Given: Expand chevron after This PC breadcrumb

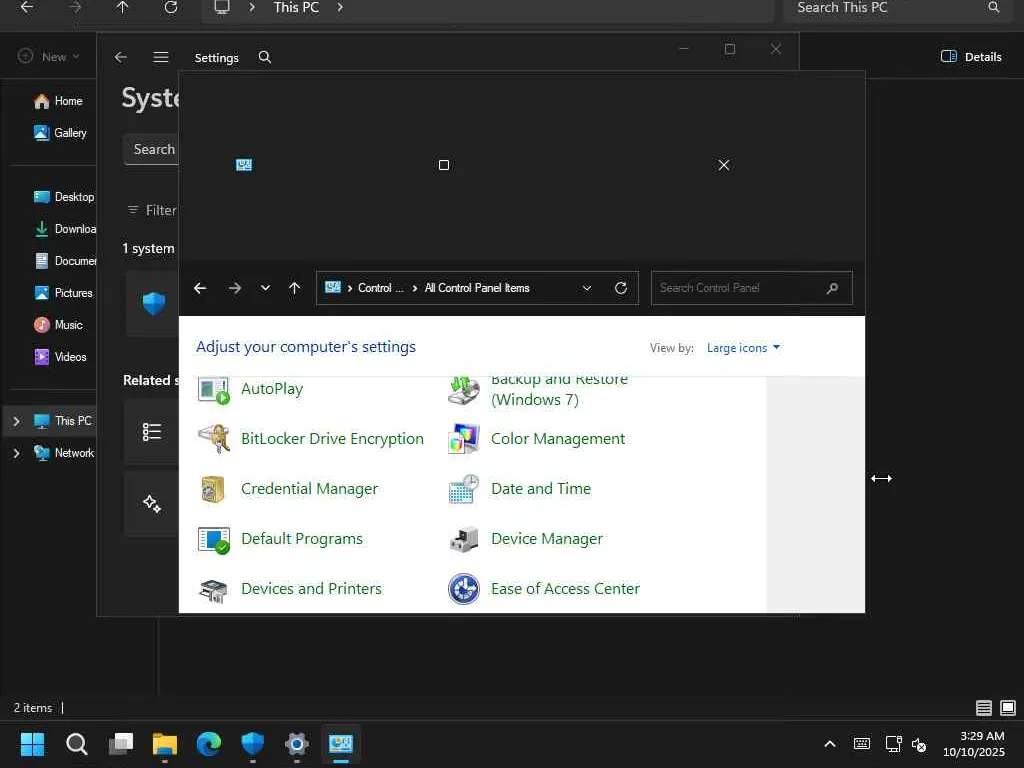Looking at the screenshot, I should 340,8.
